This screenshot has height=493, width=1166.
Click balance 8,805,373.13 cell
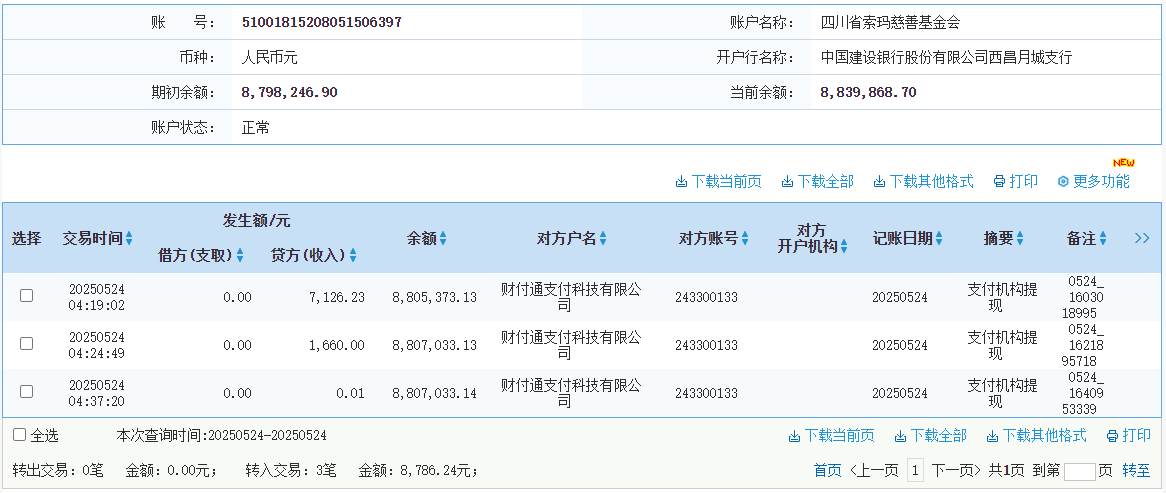434,297
